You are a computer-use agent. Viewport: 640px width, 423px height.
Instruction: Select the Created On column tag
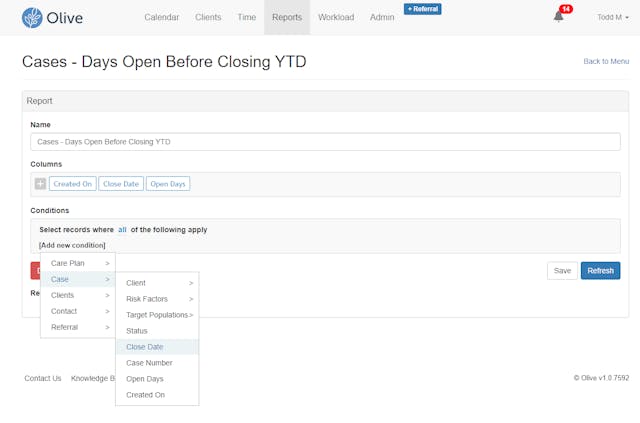click(73, 184)
